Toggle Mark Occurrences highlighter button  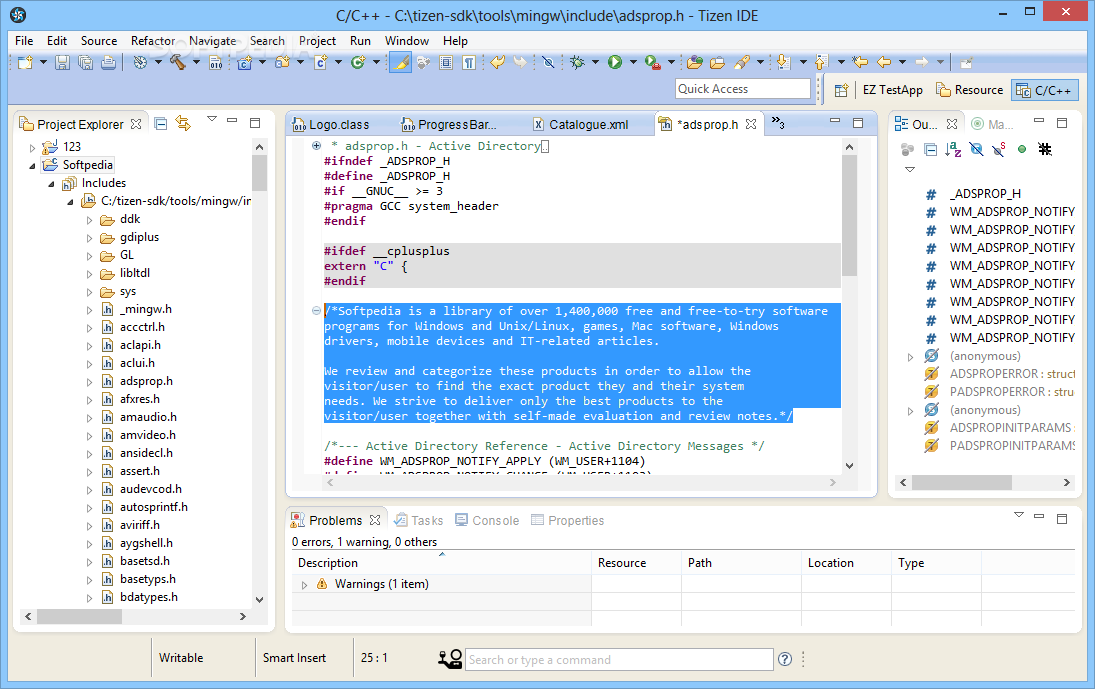click(400, 63)
